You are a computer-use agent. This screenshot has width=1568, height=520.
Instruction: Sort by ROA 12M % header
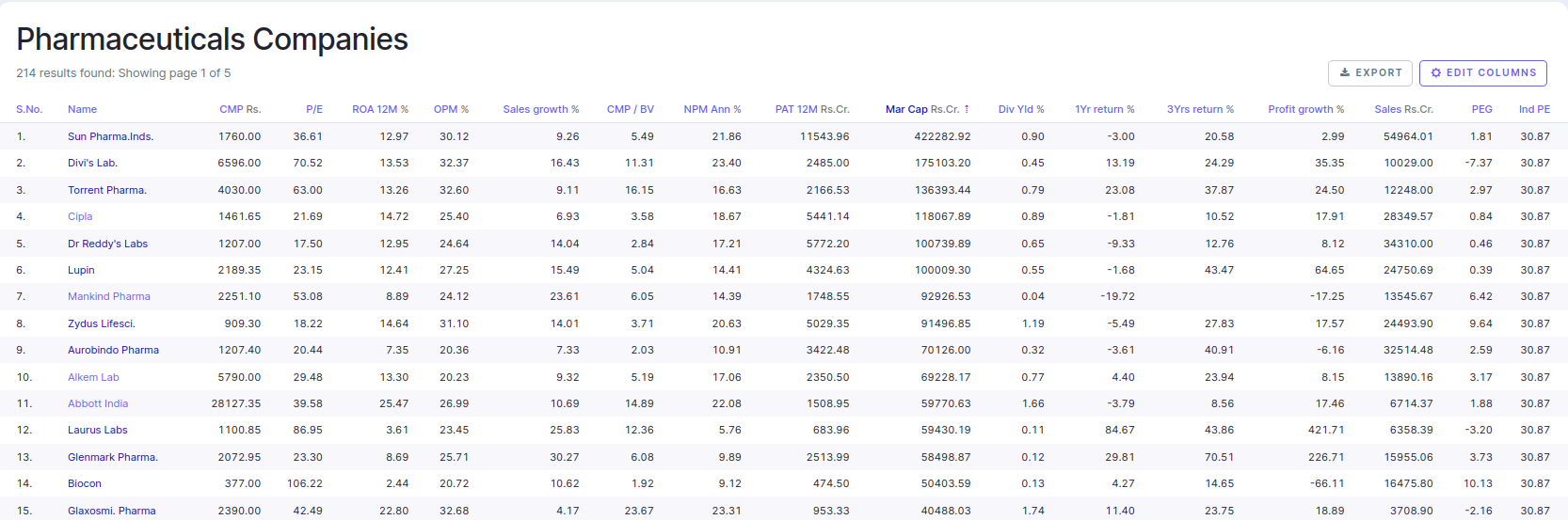pyautogui.click(x=379, y=109)
